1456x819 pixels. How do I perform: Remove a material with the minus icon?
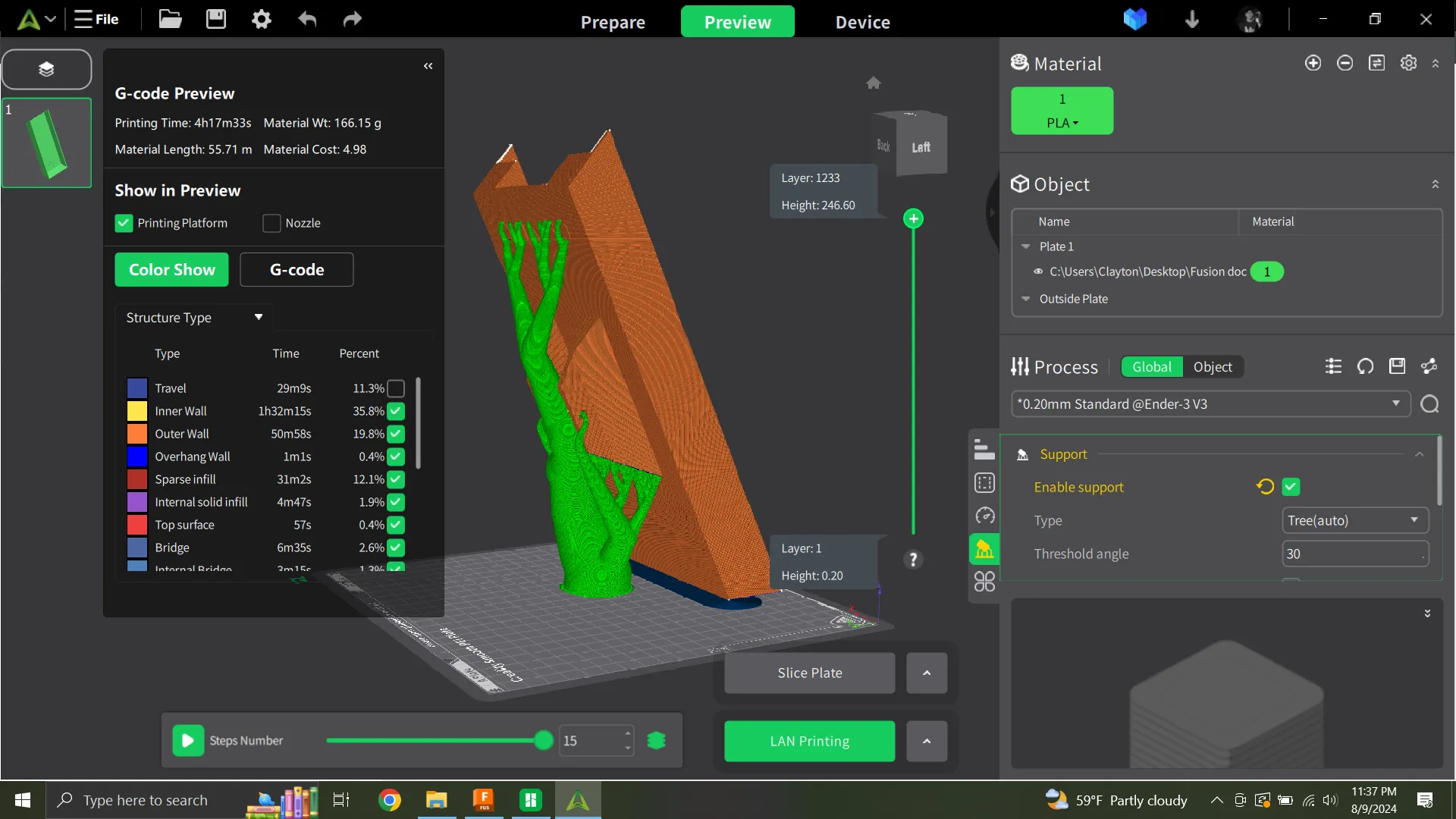1345,63
